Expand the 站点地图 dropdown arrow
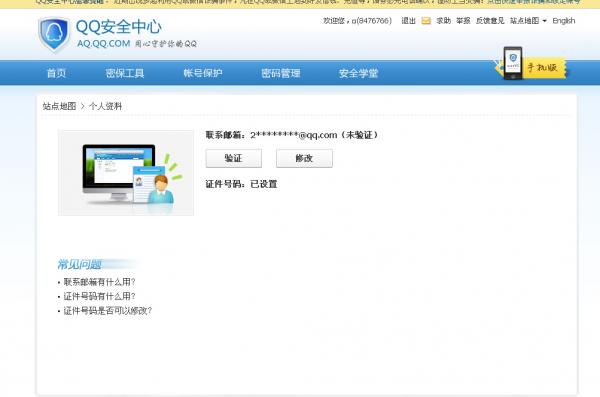The width and height of the screenshot is (600, 397). tap(545, 21)
